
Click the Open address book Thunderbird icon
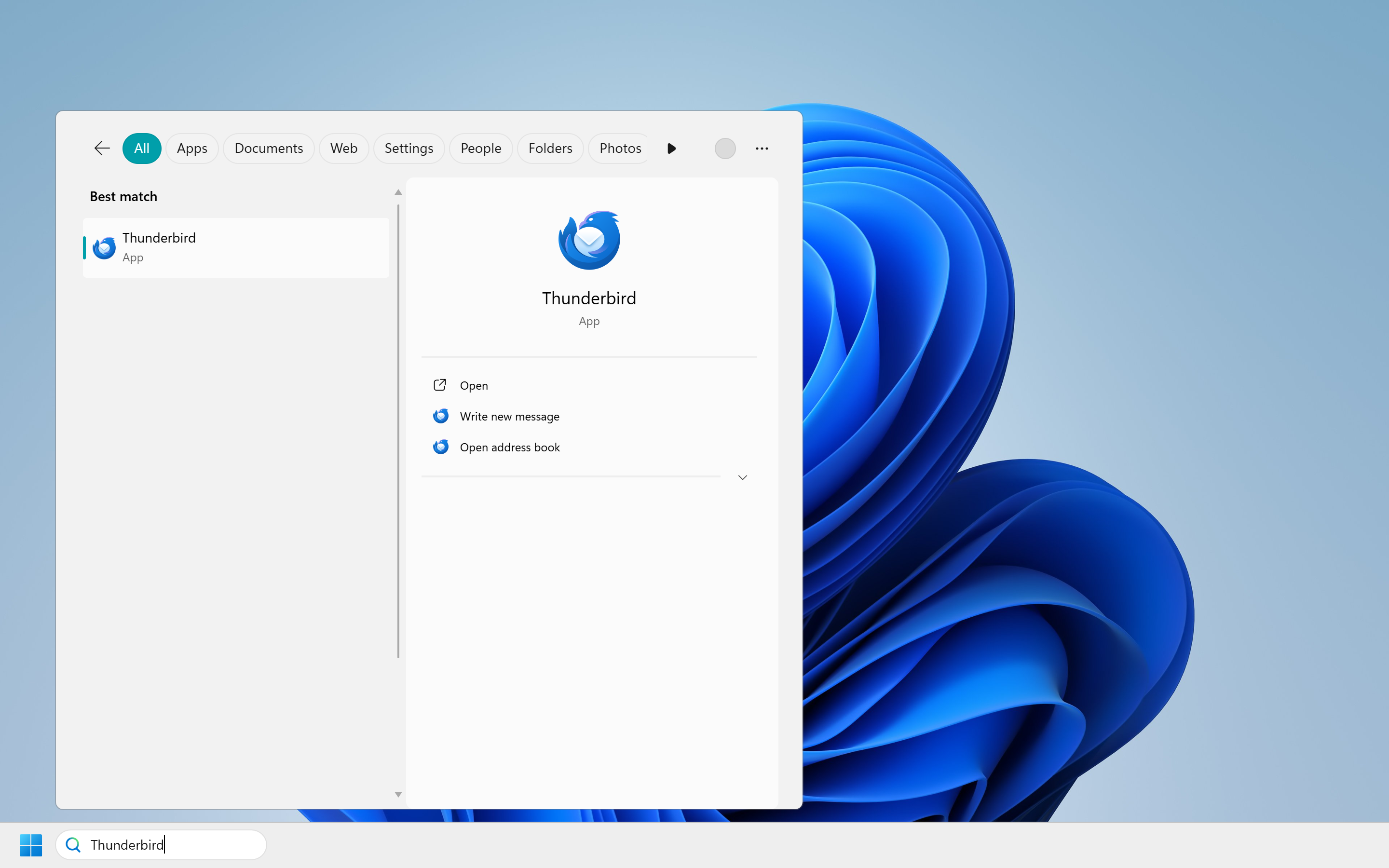tap(441, 447)
